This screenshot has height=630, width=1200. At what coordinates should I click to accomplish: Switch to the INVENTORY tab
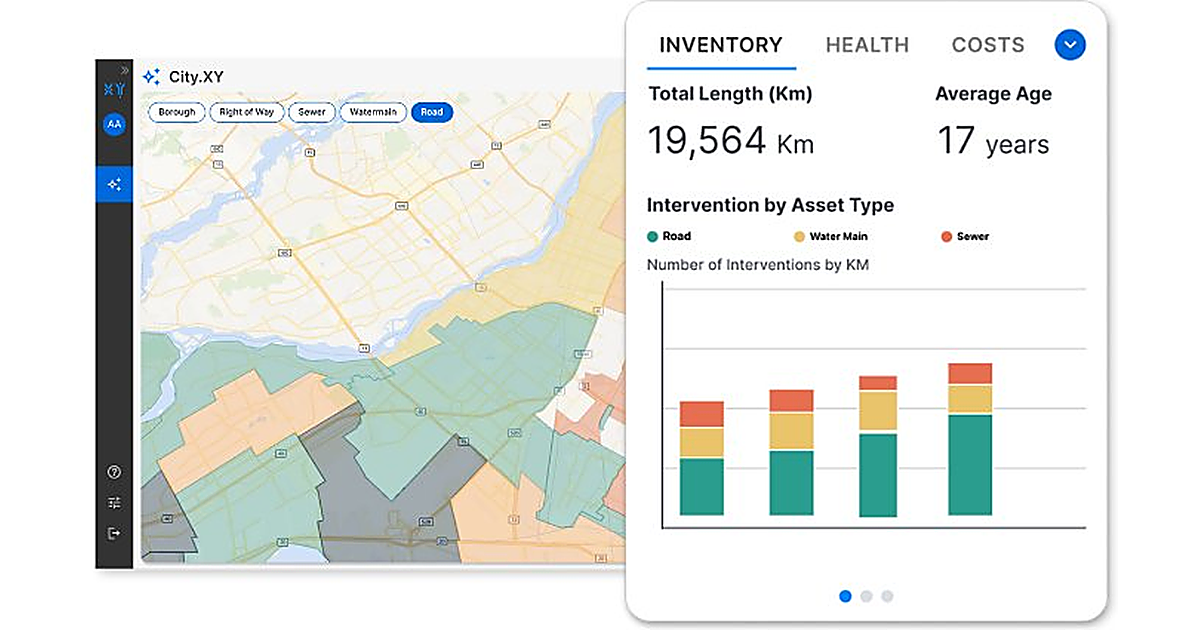pos(721,45)
